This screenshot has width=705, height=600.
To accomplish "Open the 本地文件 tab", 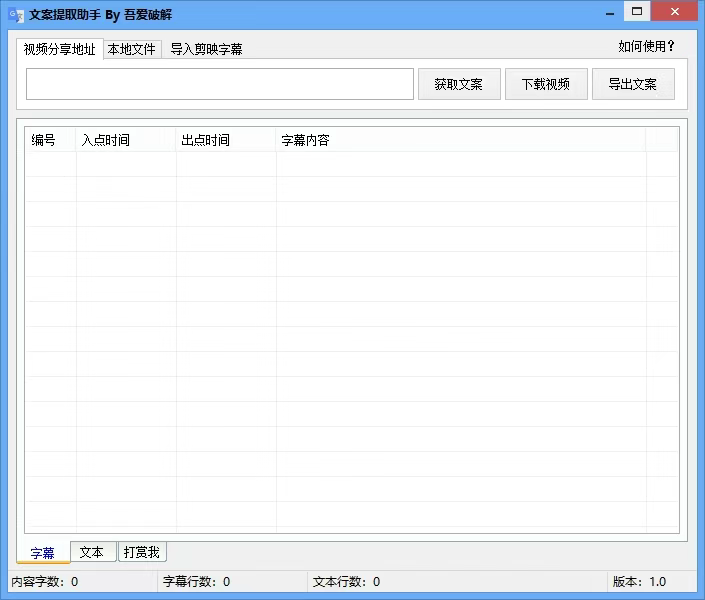I will [132, 49].
